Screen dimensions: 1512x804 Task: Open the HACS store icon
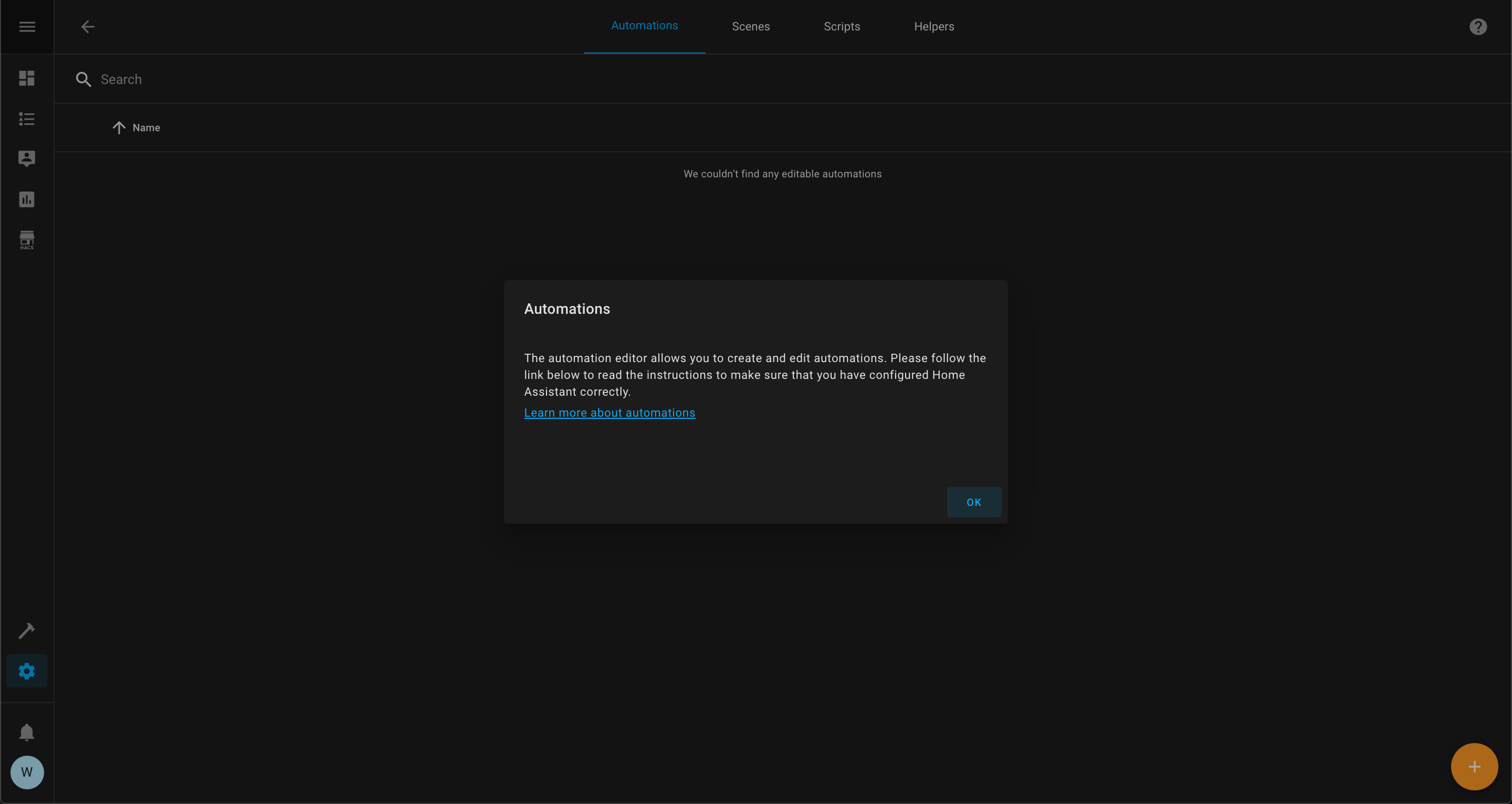tap(27, 240)
